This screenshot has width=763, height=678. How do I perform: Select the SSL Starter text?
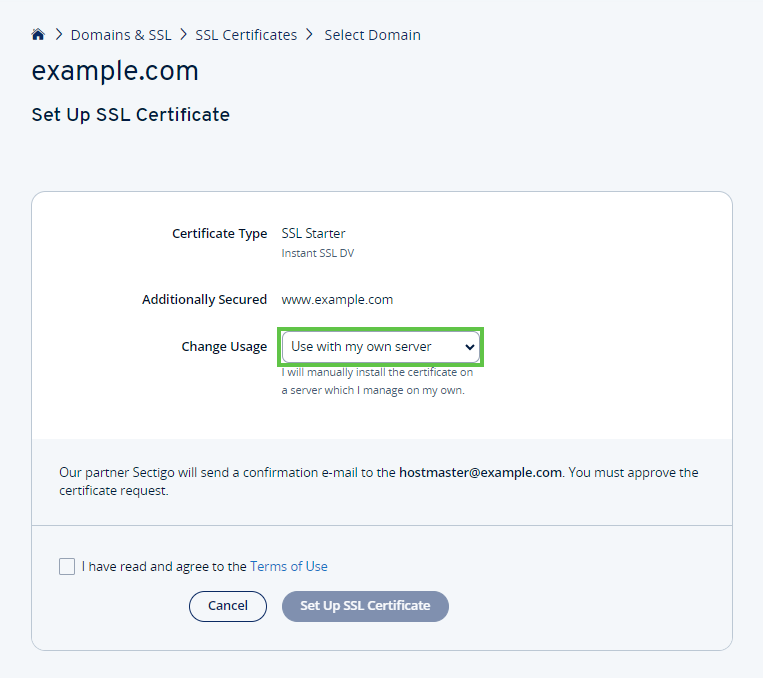[313, 234]
